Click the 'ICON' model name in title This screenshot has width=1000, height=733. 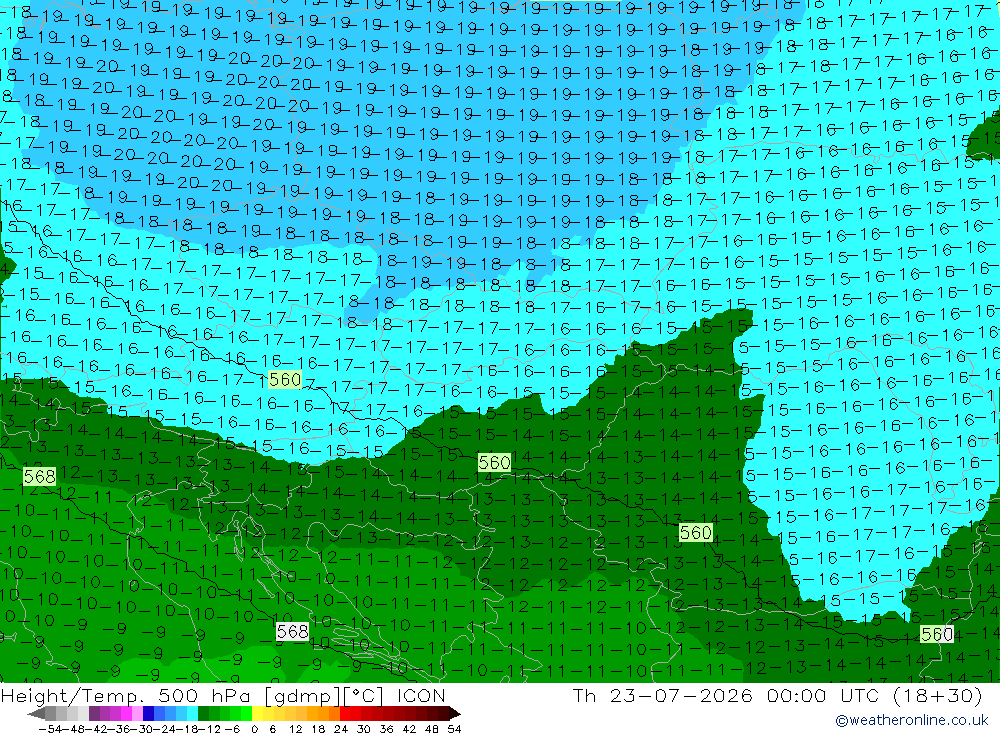(420, 695)
